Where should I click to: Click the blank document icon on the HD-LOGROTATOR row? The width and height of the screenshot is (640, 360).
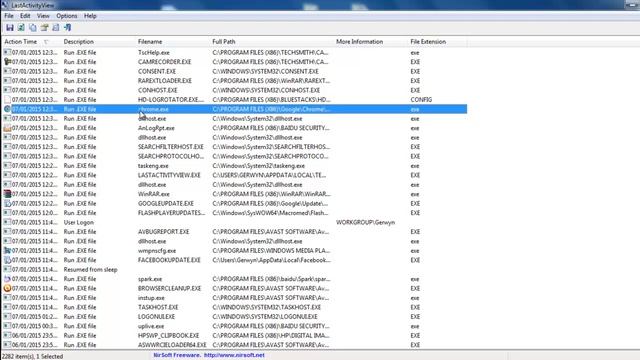7,100
